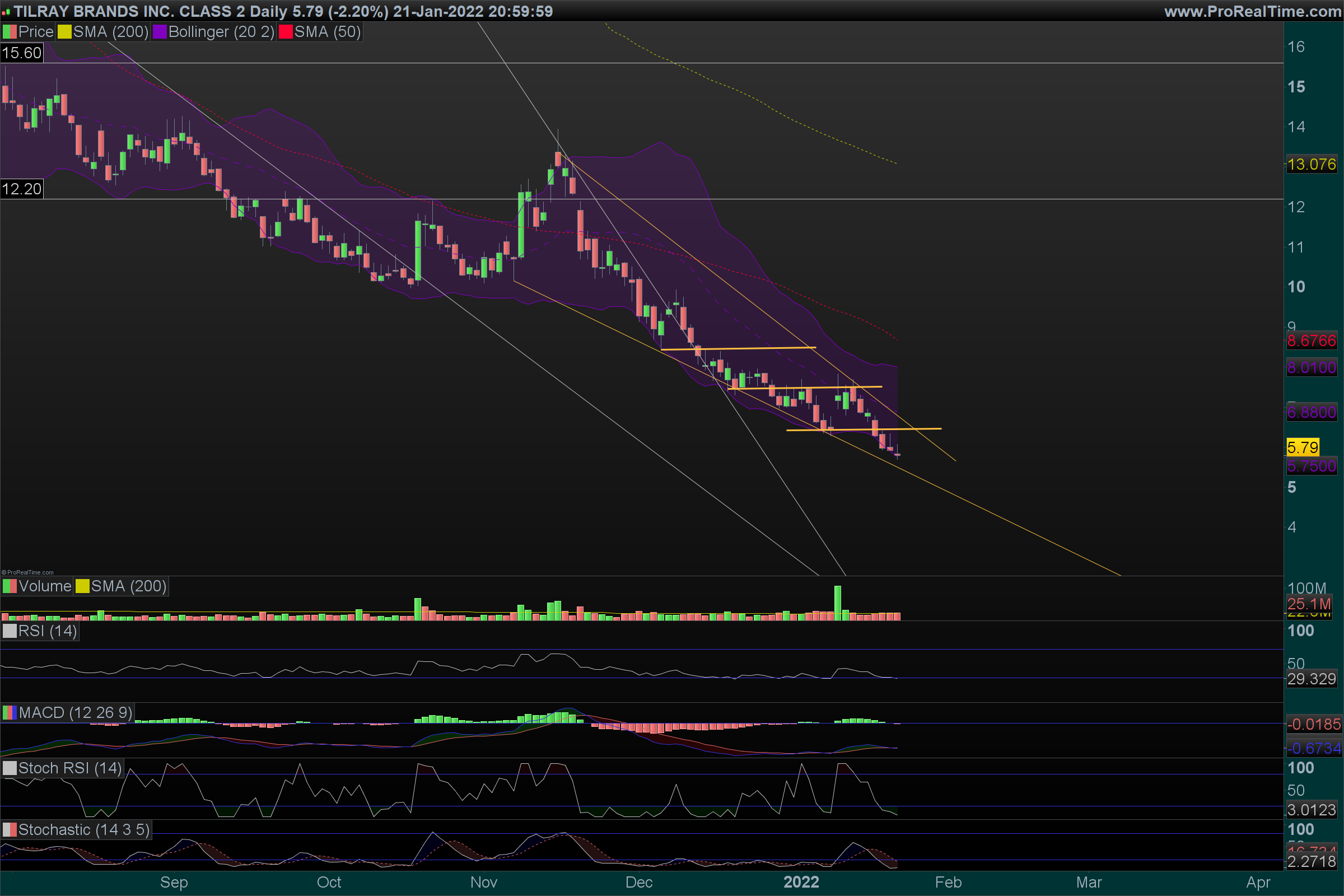Viewport: 1344px width, 896px height.
Task: Click the Price legend candlestick icon
Action: pos(10,32)
